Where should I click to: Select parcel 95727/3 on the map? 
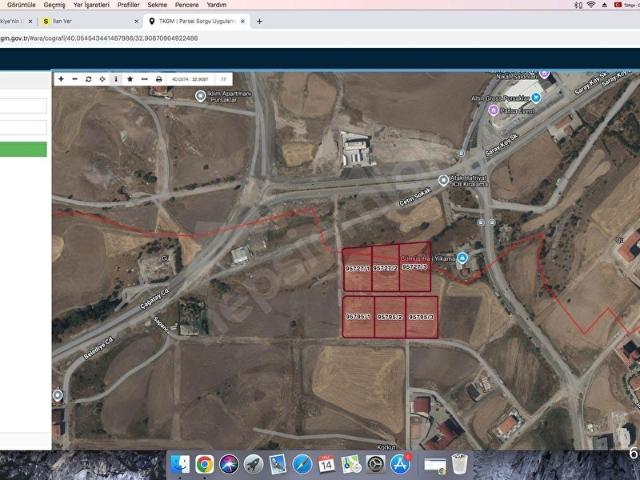[x=415, y=267]
